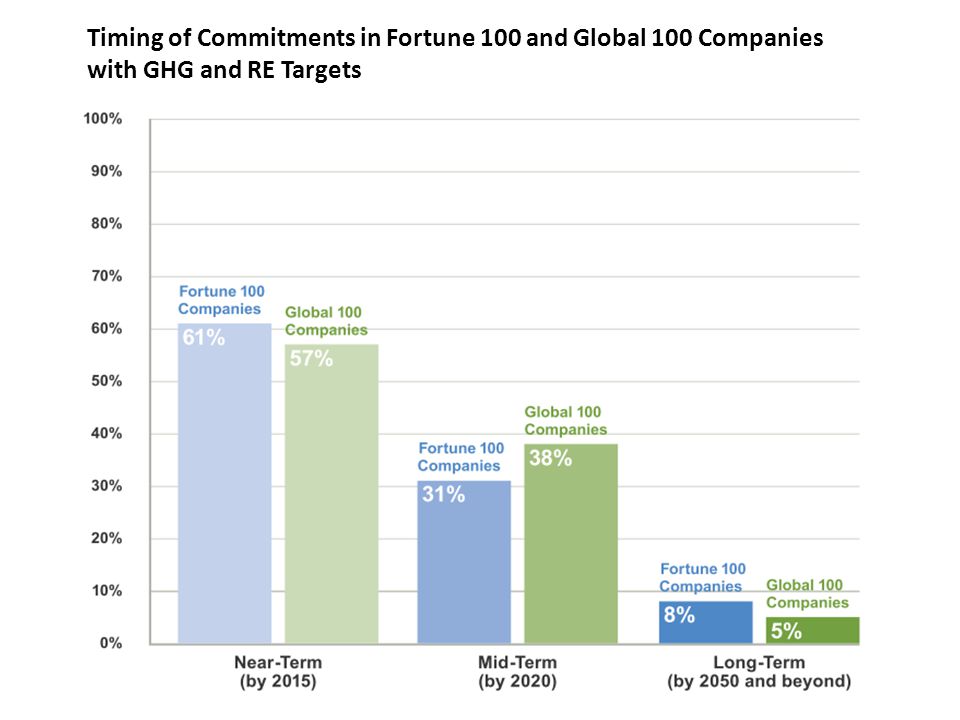Click the 90% y-axis label
960x720 pixels.
tap(107, 171)
